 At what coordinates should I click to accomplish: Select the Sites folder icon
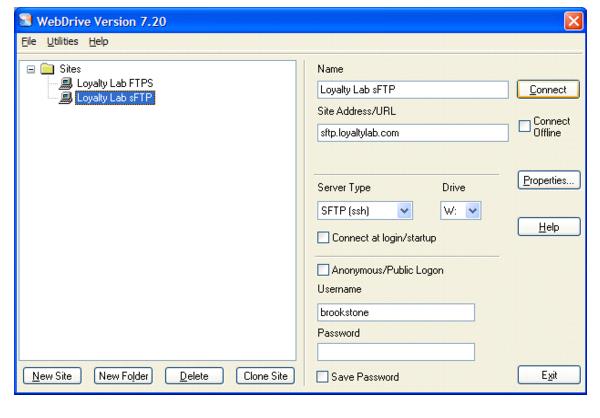click(47, 69)
